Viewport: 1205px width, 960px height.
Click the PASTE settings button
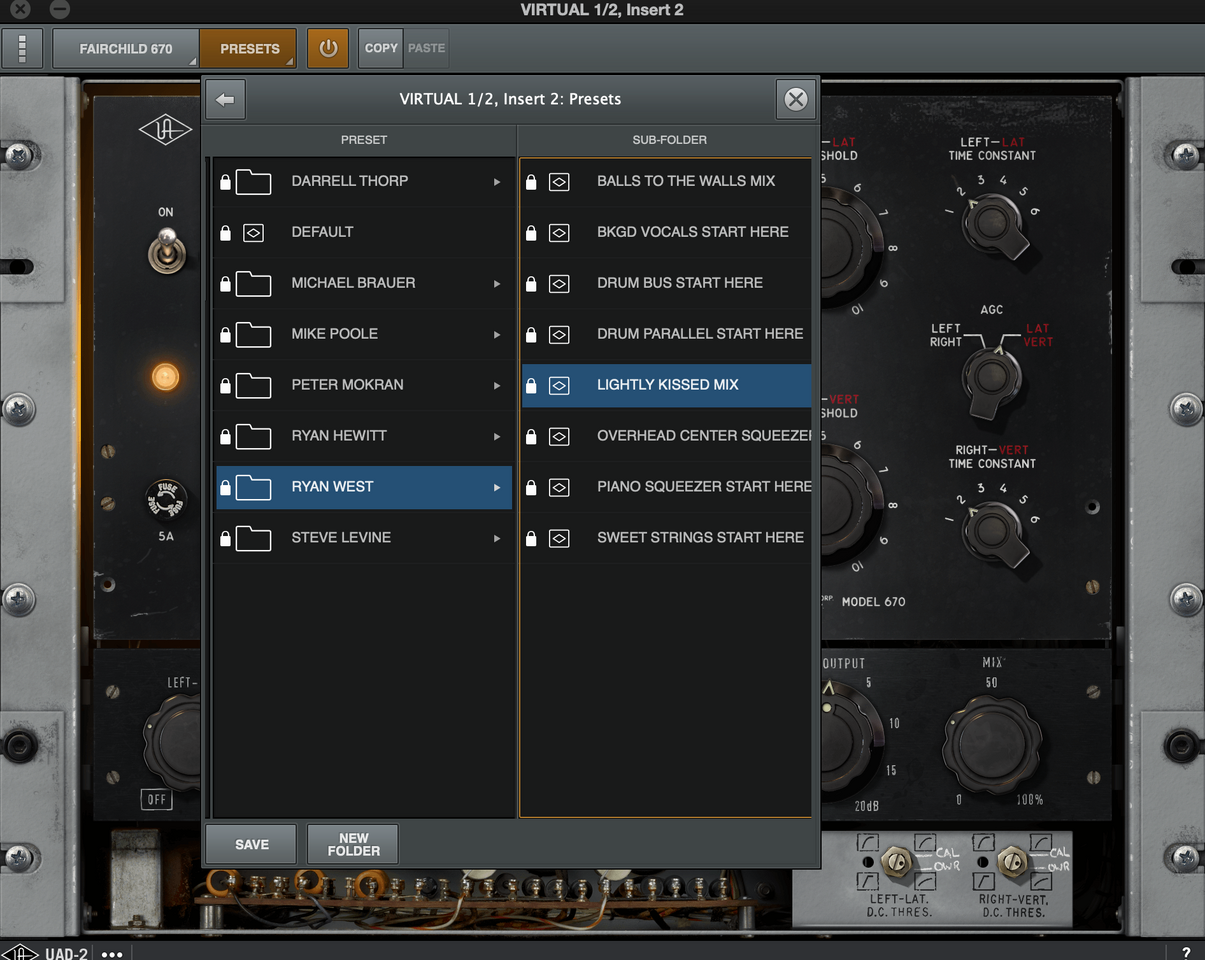426,48
